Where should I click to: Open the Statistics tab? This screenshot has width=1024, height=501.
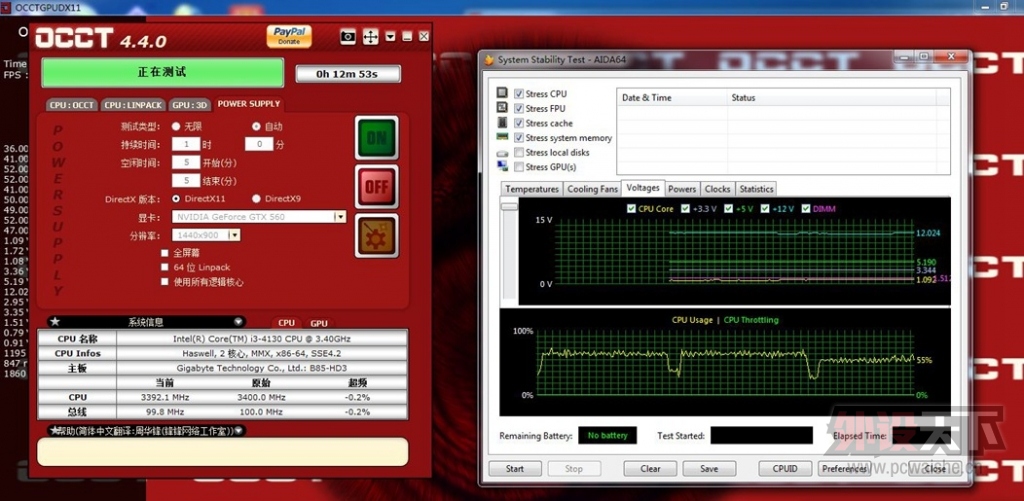click(x=756, y=189)
